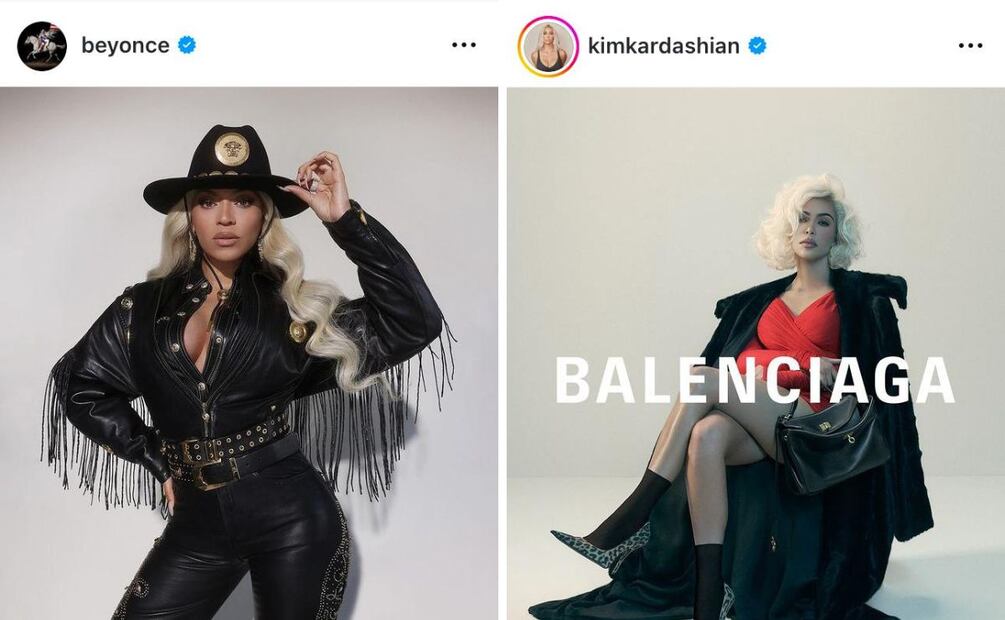Image resolution: width=1005 pixels, height=620 pixels.
Task: Open beyonce's profile picture avatar
Action: 42,46
